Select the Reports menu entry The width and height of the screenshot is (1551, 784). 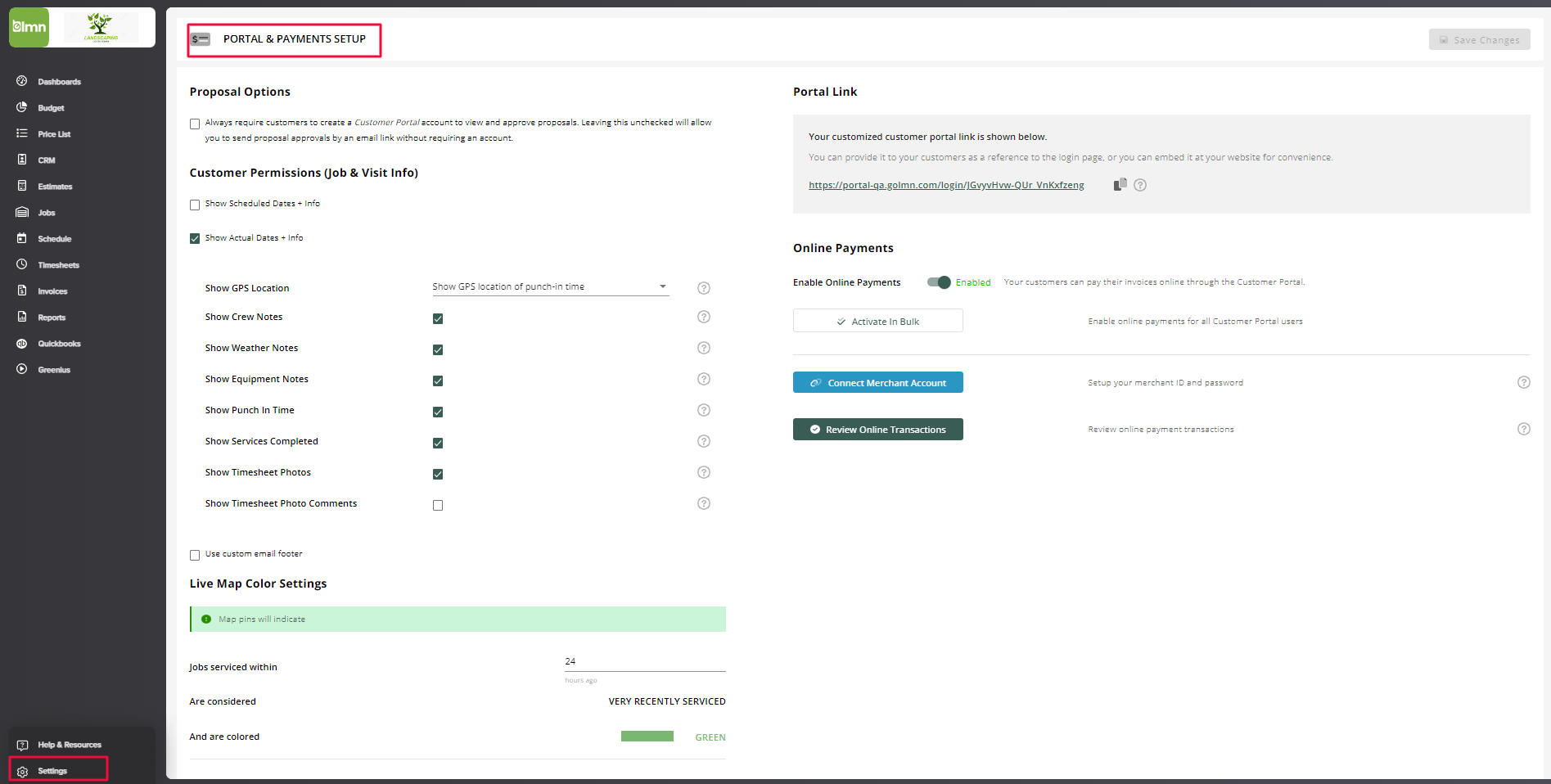point(52,318)
